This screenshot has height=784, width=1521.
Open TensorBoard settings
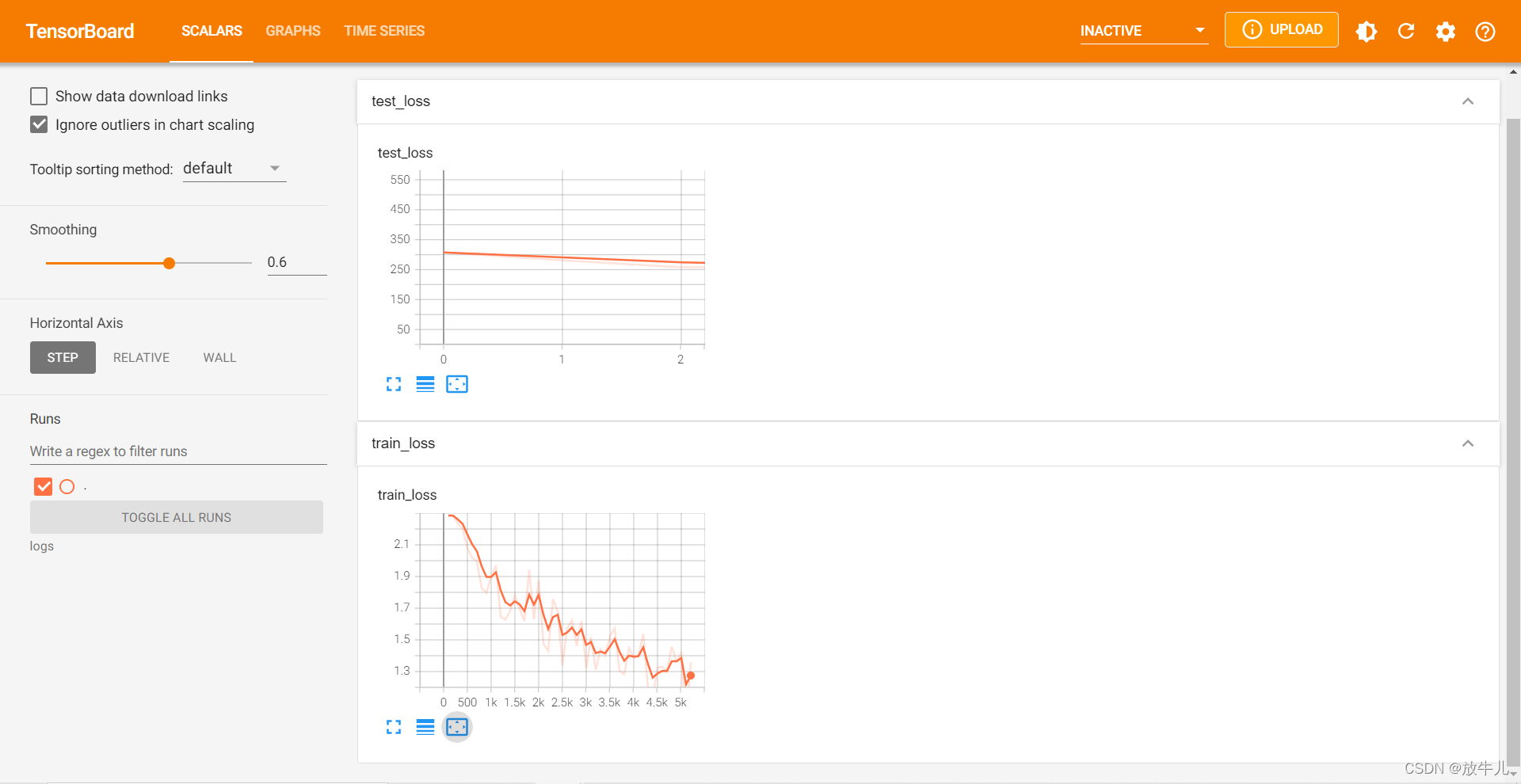[1446, 31]
